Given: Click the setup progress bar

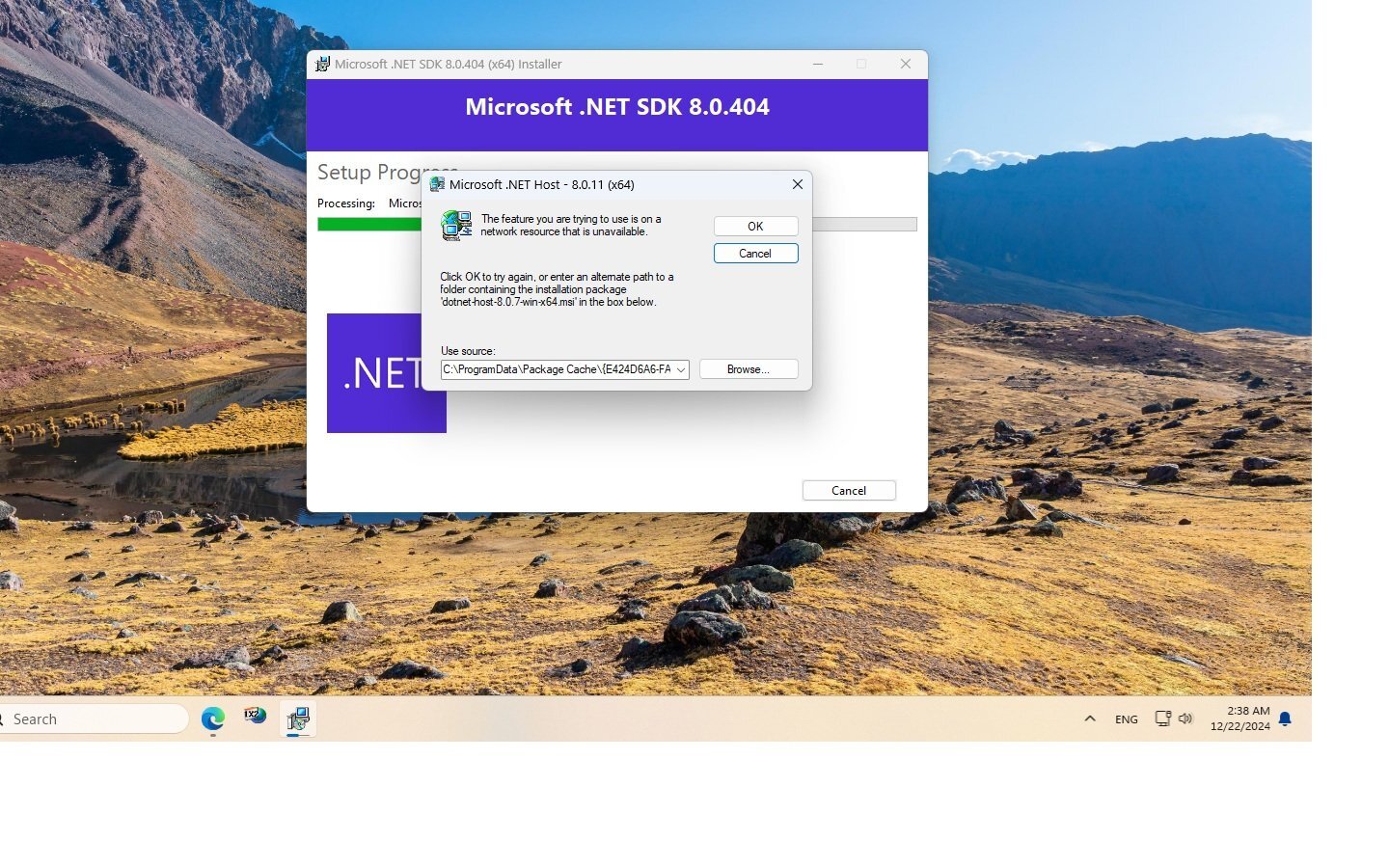Looking at the screenshot, I should point(617,224).
